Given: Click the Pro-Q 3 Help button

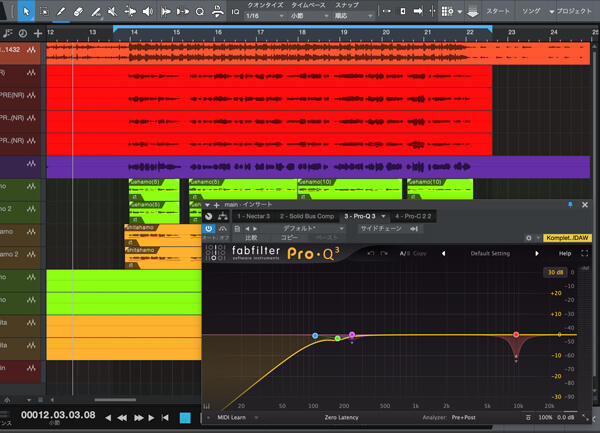Looking at the screenshot, I should 565,253.
